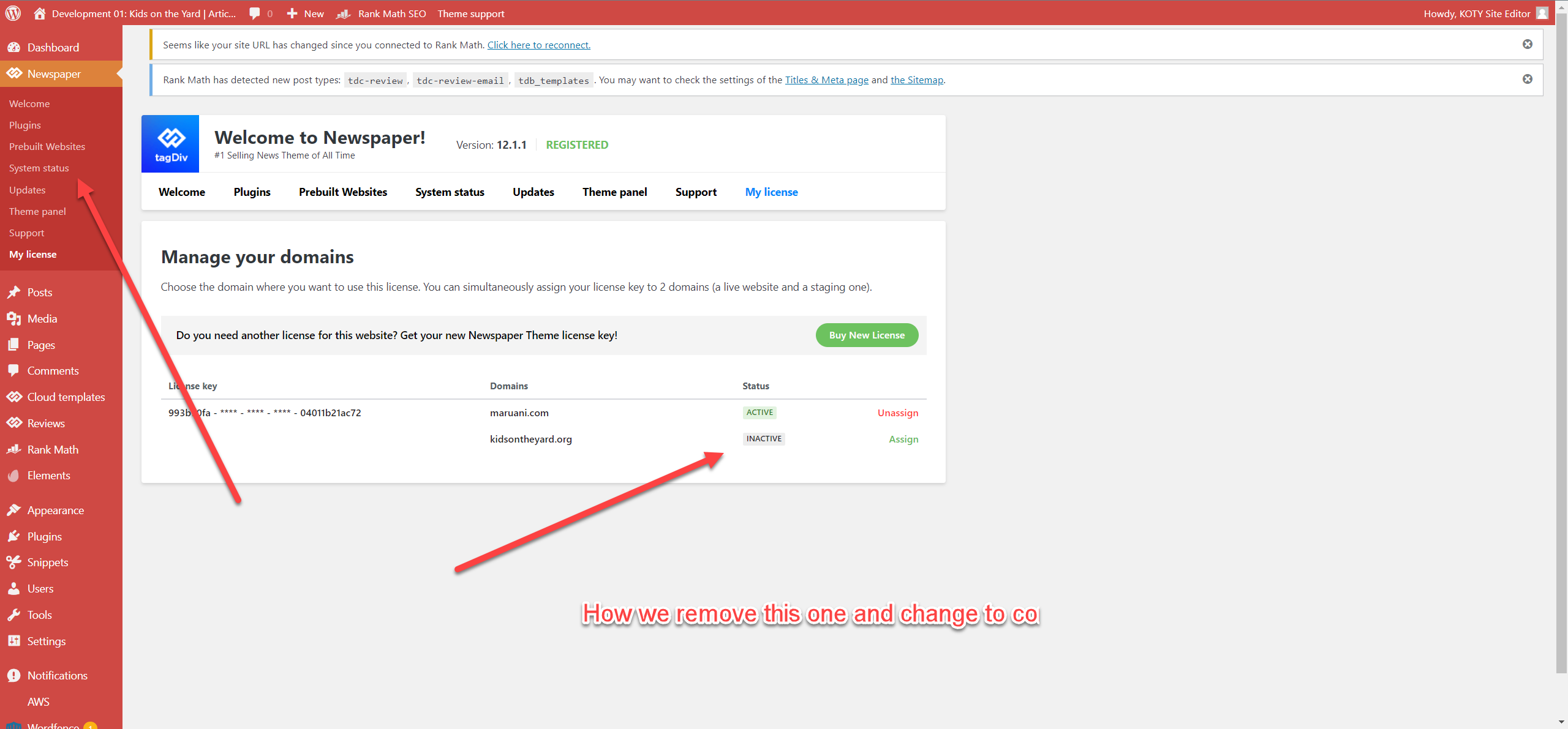Click the Plugins plug icon
The height and width of the screenshot is (729, 1568).
click(x=14, y=536)
